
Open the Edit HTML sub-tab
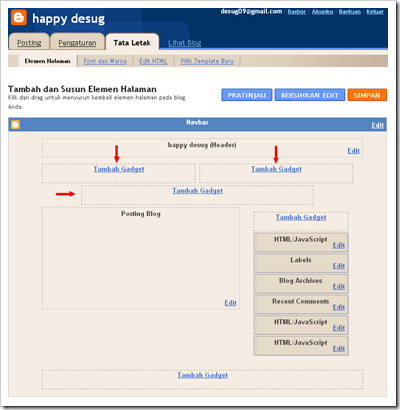[x=153, y=61]
